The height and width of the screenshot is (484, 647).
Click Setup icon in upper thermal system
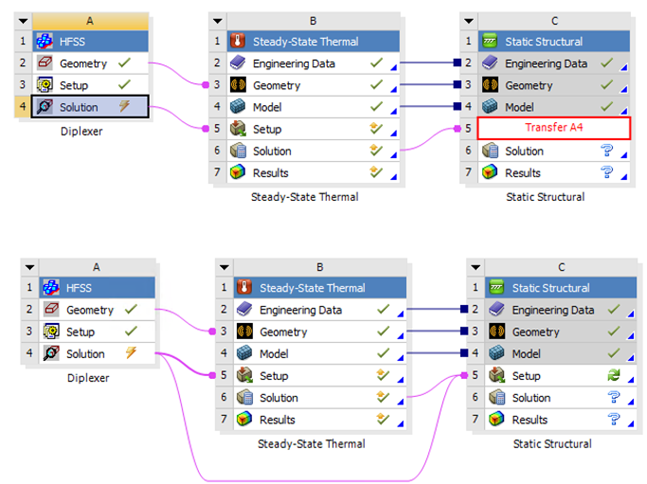tap(238, 129)
